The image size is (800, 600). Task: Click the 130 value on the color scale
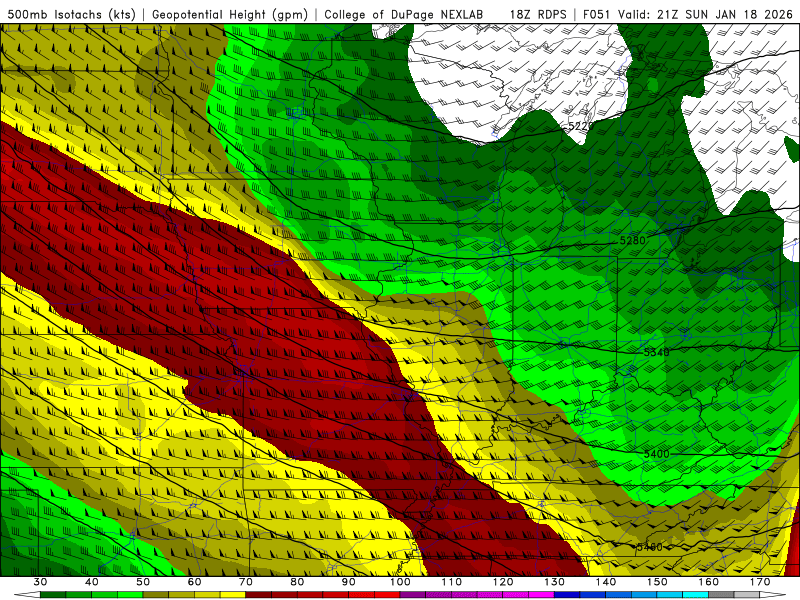click(555, 582)
